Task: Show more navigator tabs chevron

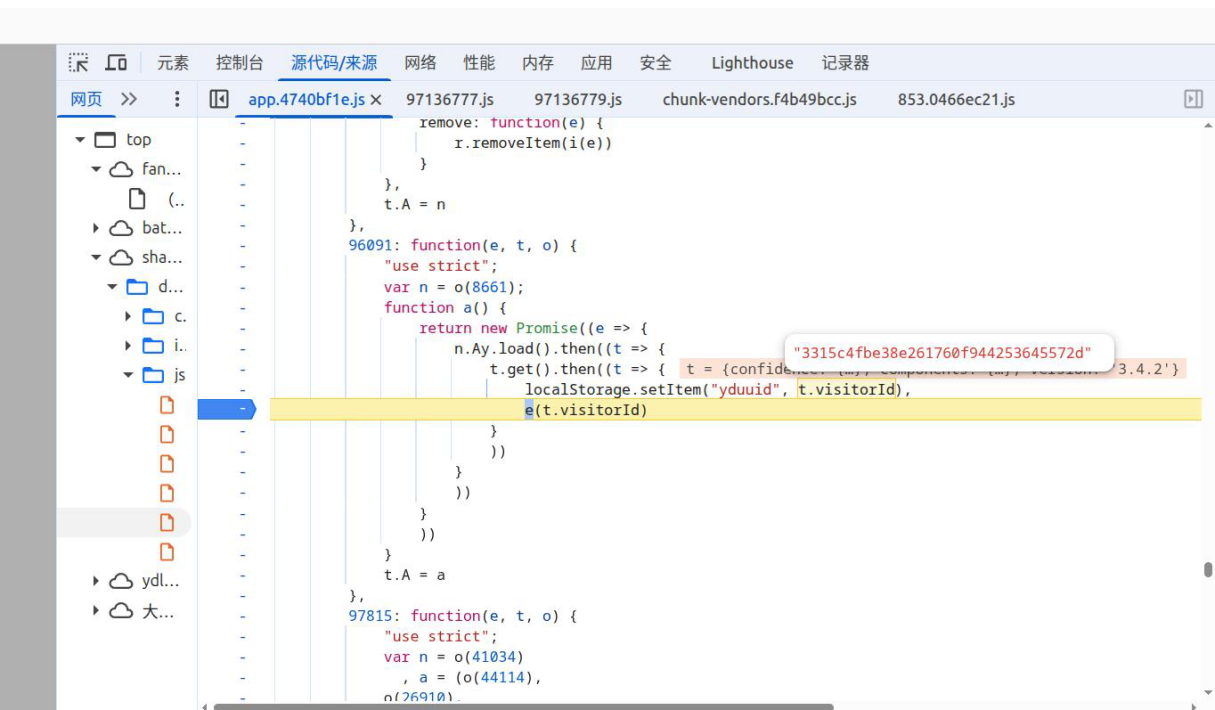Action: 129,99
